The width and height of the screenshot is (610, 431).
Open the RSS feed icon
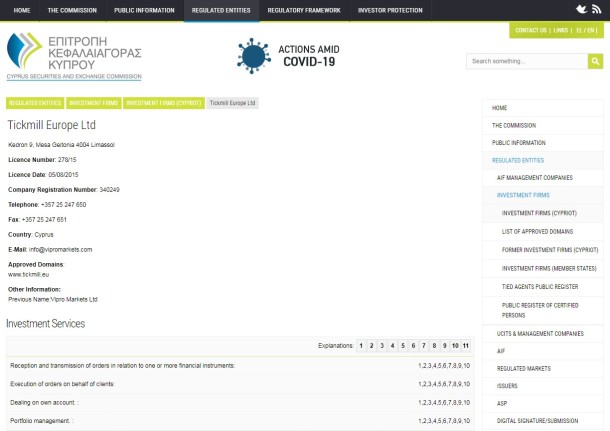click(596, 9)
